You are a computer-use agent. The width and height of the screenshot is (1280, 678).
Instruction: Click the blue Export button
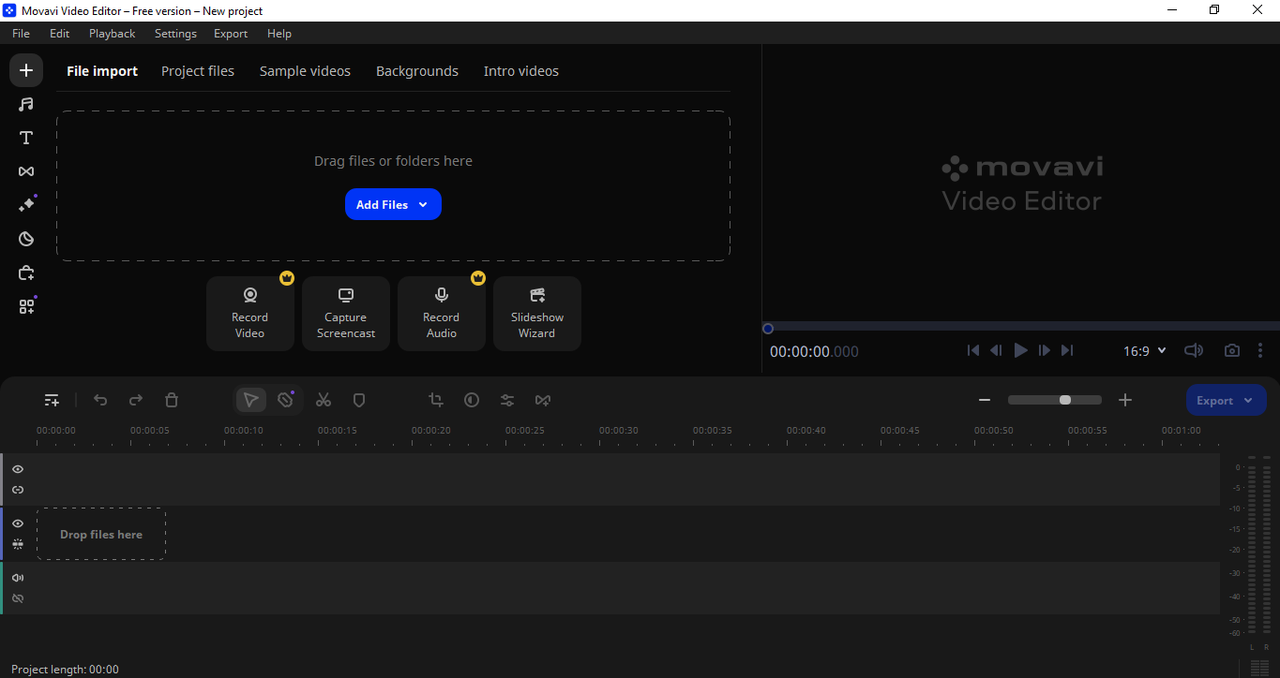(1226, 400)
